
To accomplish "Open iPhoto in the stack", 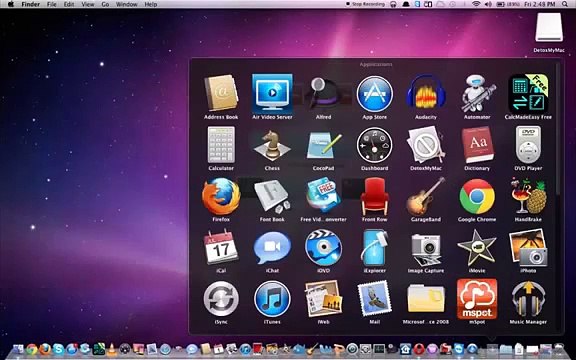I will pos(528,248).
